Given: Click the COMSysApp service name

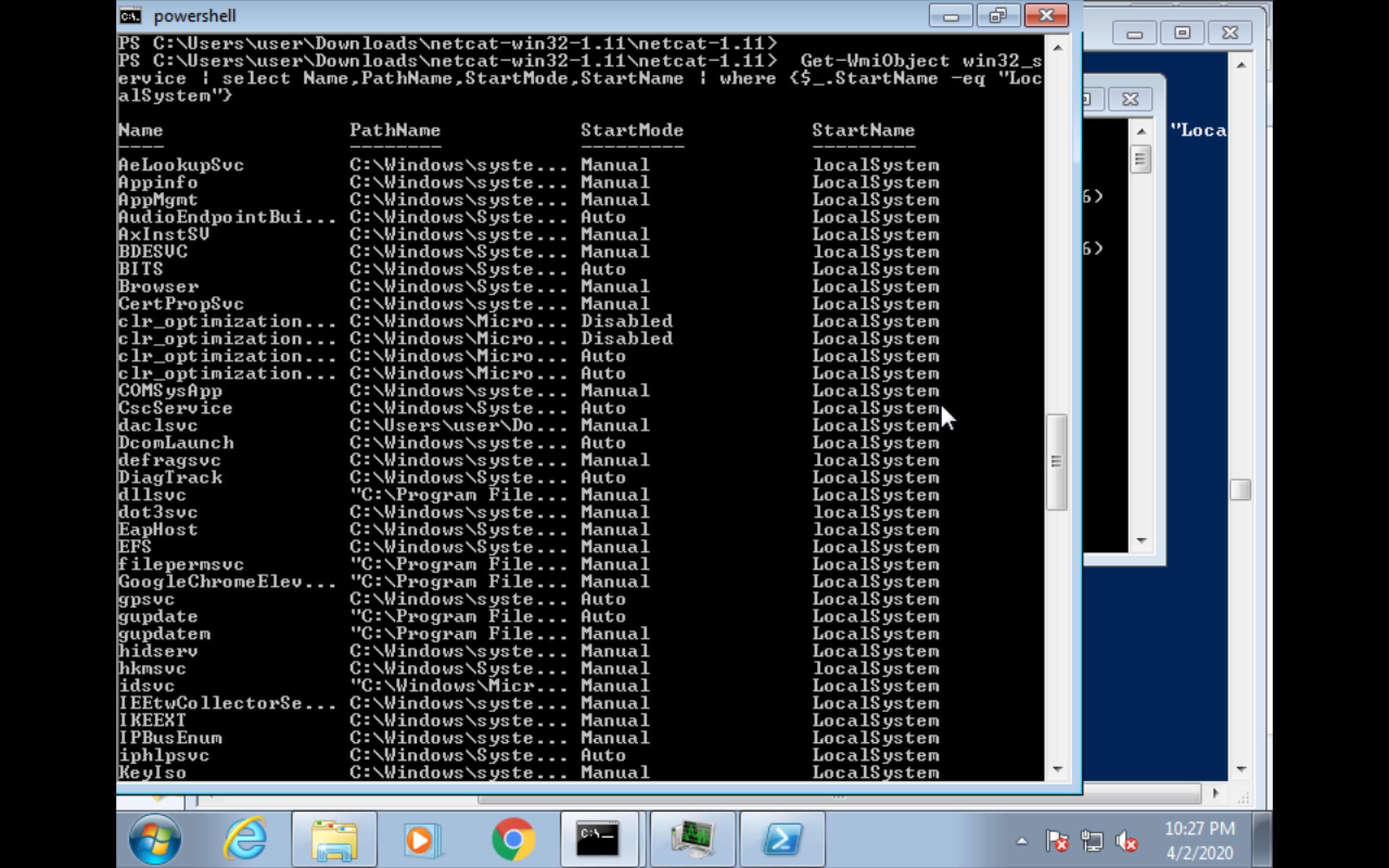Looking at the screenshot, I should (x=170, y=391).
